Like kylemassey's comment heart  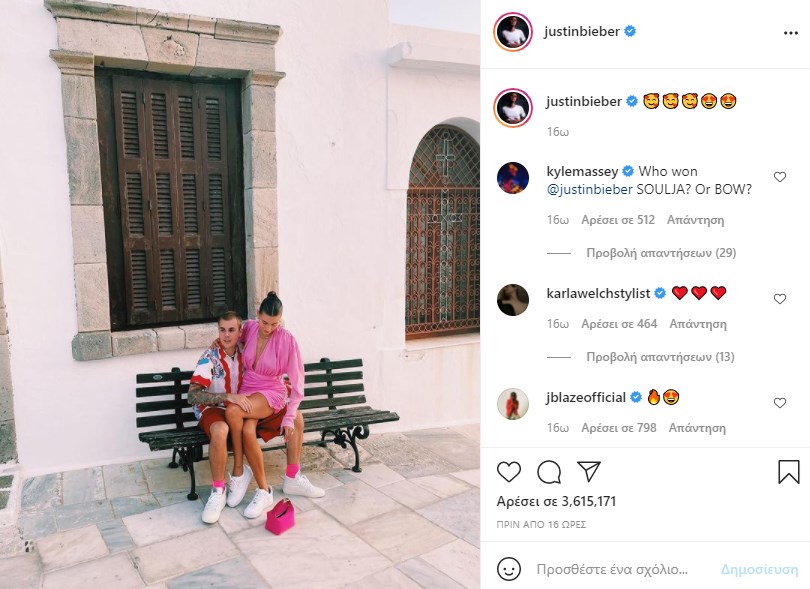click(x=780, y=177)
